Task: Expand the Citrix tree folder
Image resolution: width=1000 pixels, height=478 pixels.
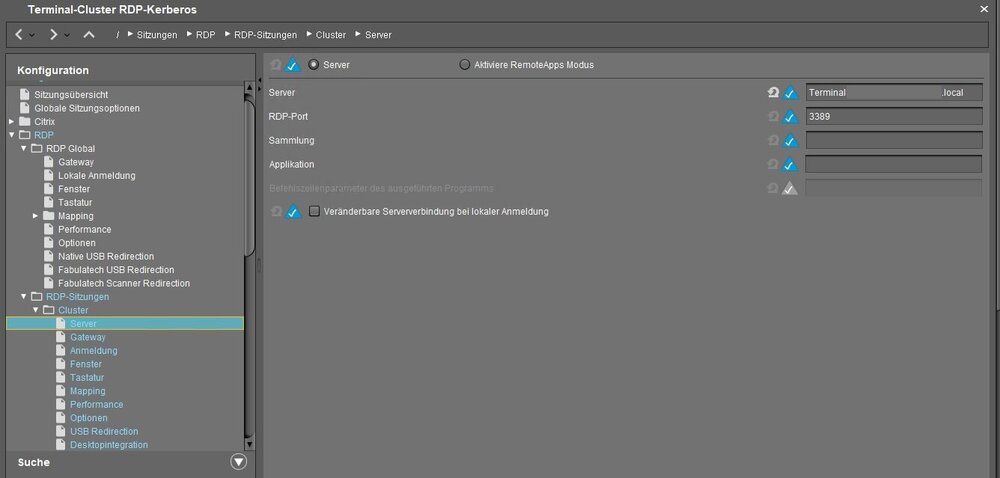Action: [11, 121]
